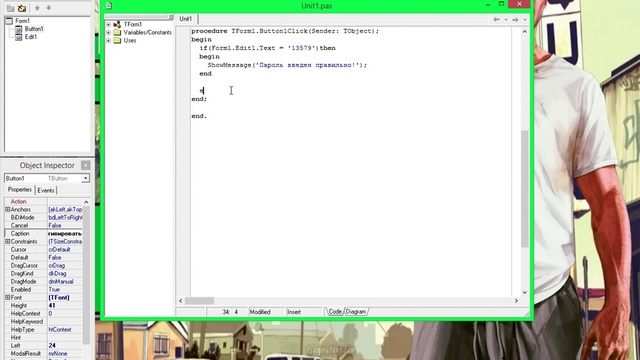Open the back-history dropdown arrow
The width and height of the screenshot is (640, 360).
coord(506,20)
